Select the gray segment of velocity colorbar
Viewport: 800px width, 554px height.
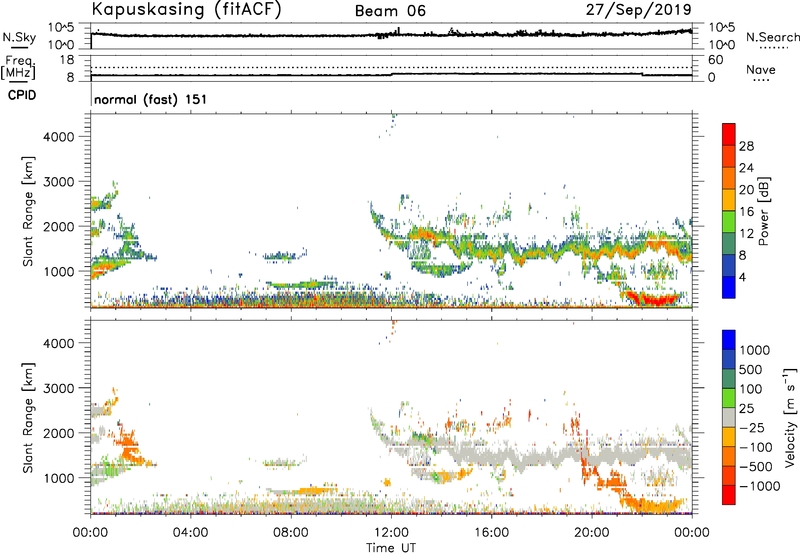(729, 417)
